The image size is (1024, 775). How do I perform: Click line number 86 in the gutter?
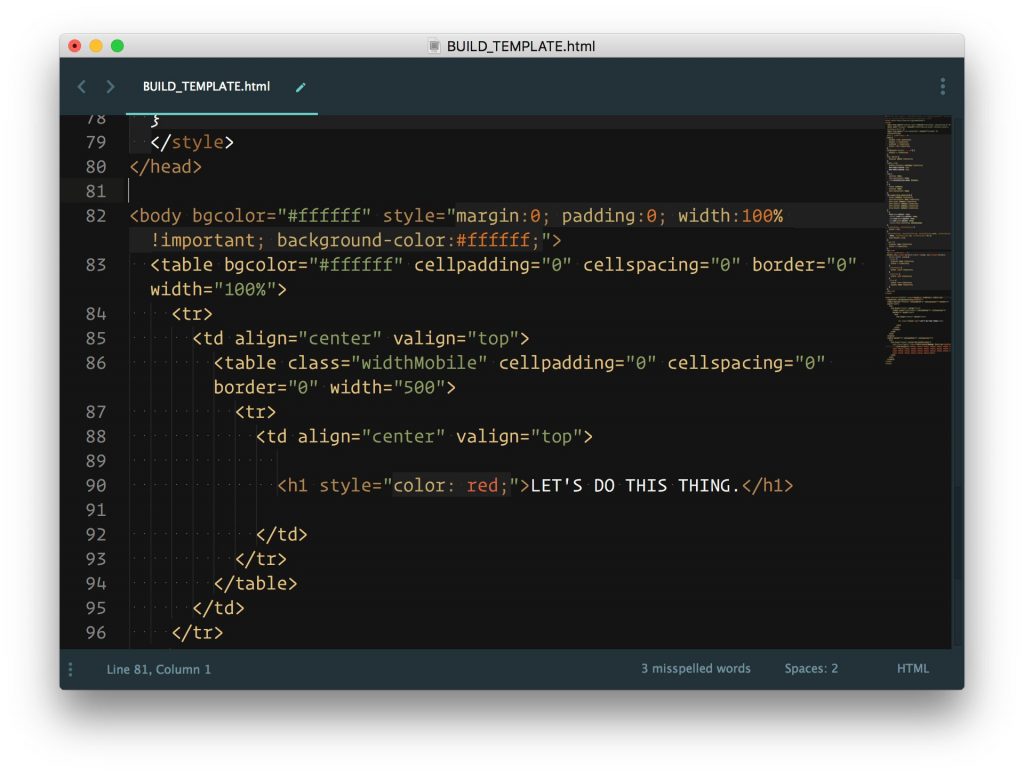click(96, 363)
